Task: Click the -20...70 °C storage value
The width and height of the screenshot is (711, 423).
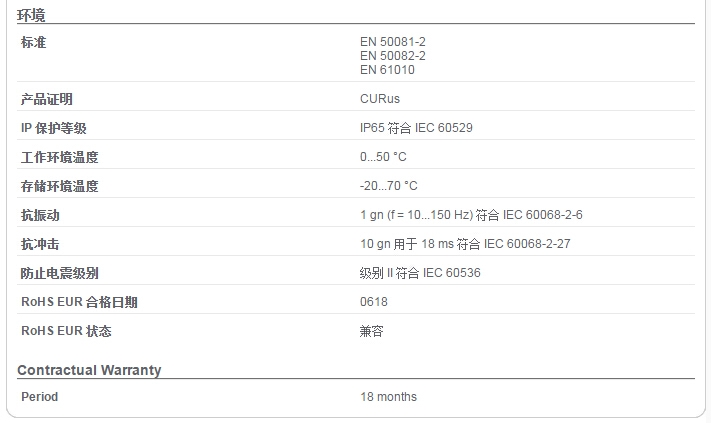Action: coord(389,186)
